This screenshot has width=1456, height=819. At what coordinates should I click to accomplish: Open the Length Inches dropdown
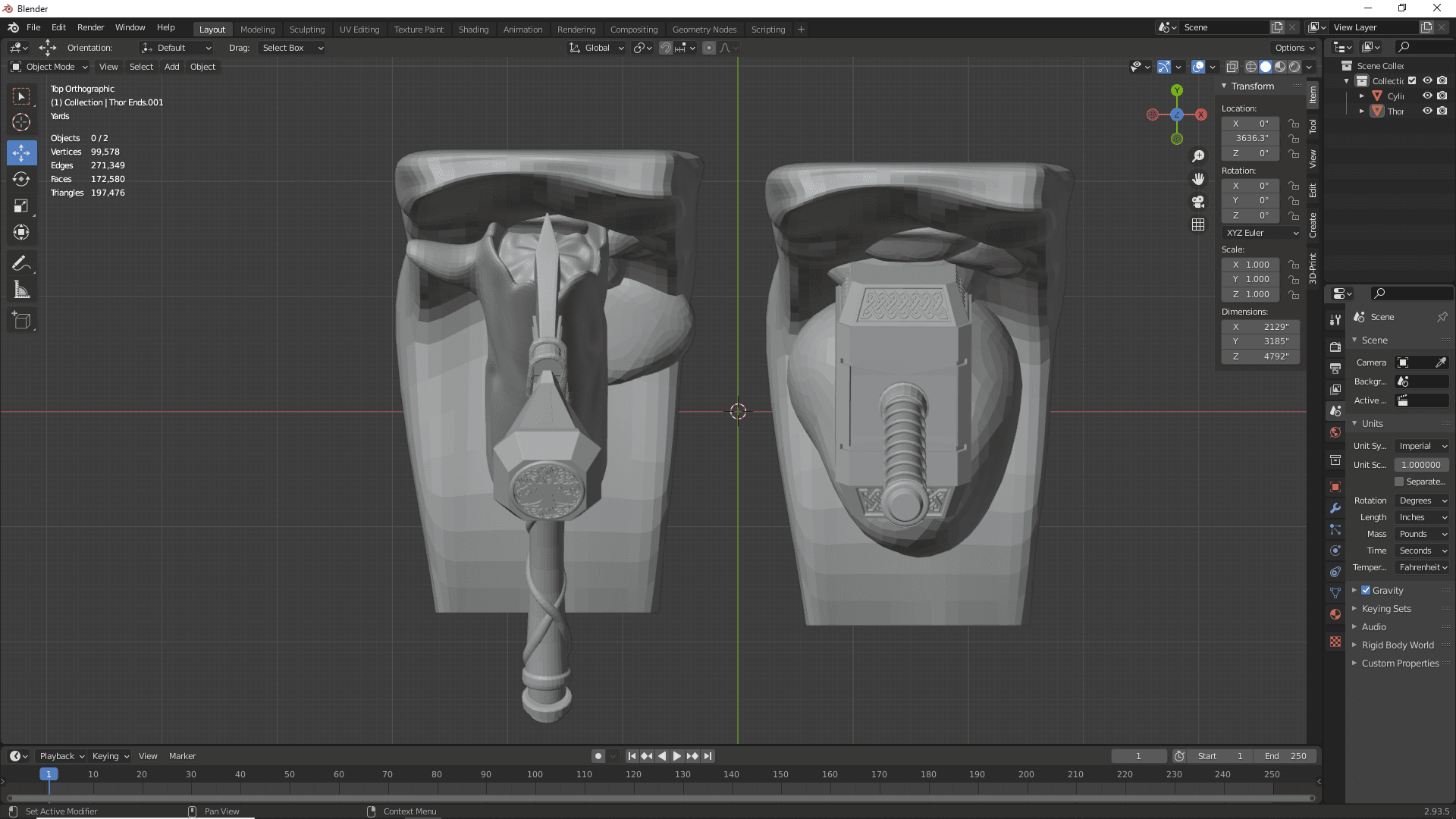pyautogui.click(x=1422, y=517)
